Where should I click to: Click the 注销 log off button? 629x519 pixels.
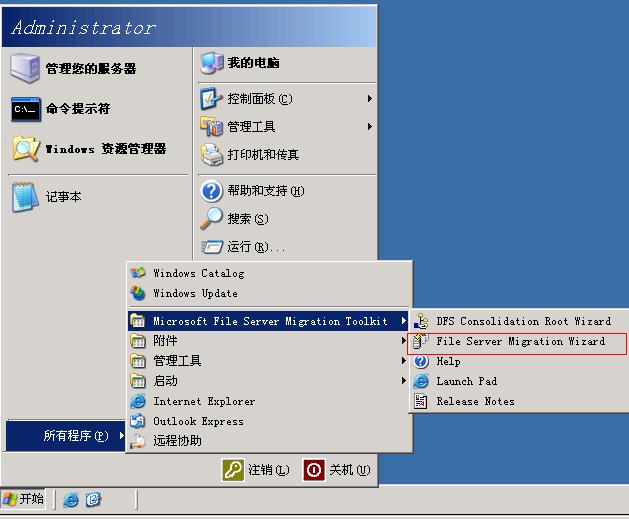tap(255, 470)
